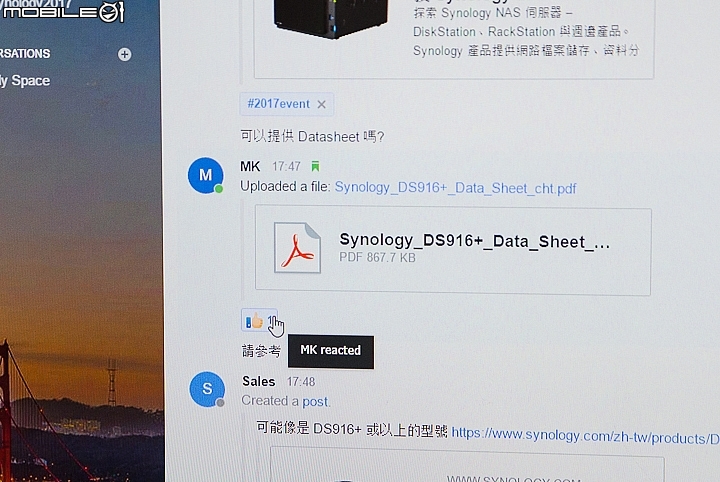This screenshot has width=720, height=482.
Task: Open the Synology NAS product thumbnail
Action: [331, 19]
